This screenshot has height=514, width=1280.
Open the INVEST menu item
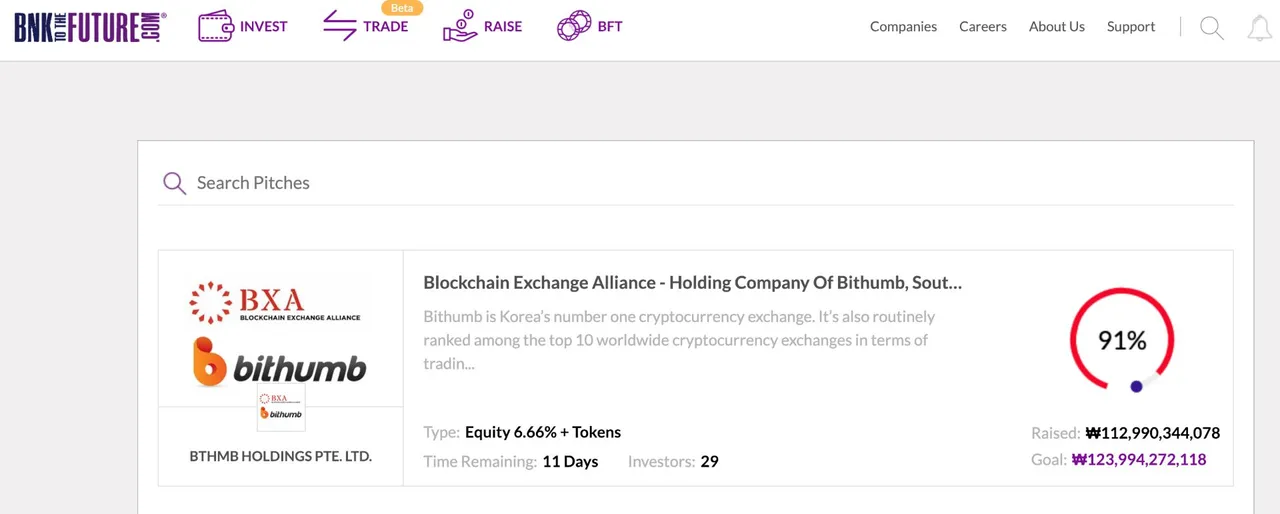click(264, 26)
